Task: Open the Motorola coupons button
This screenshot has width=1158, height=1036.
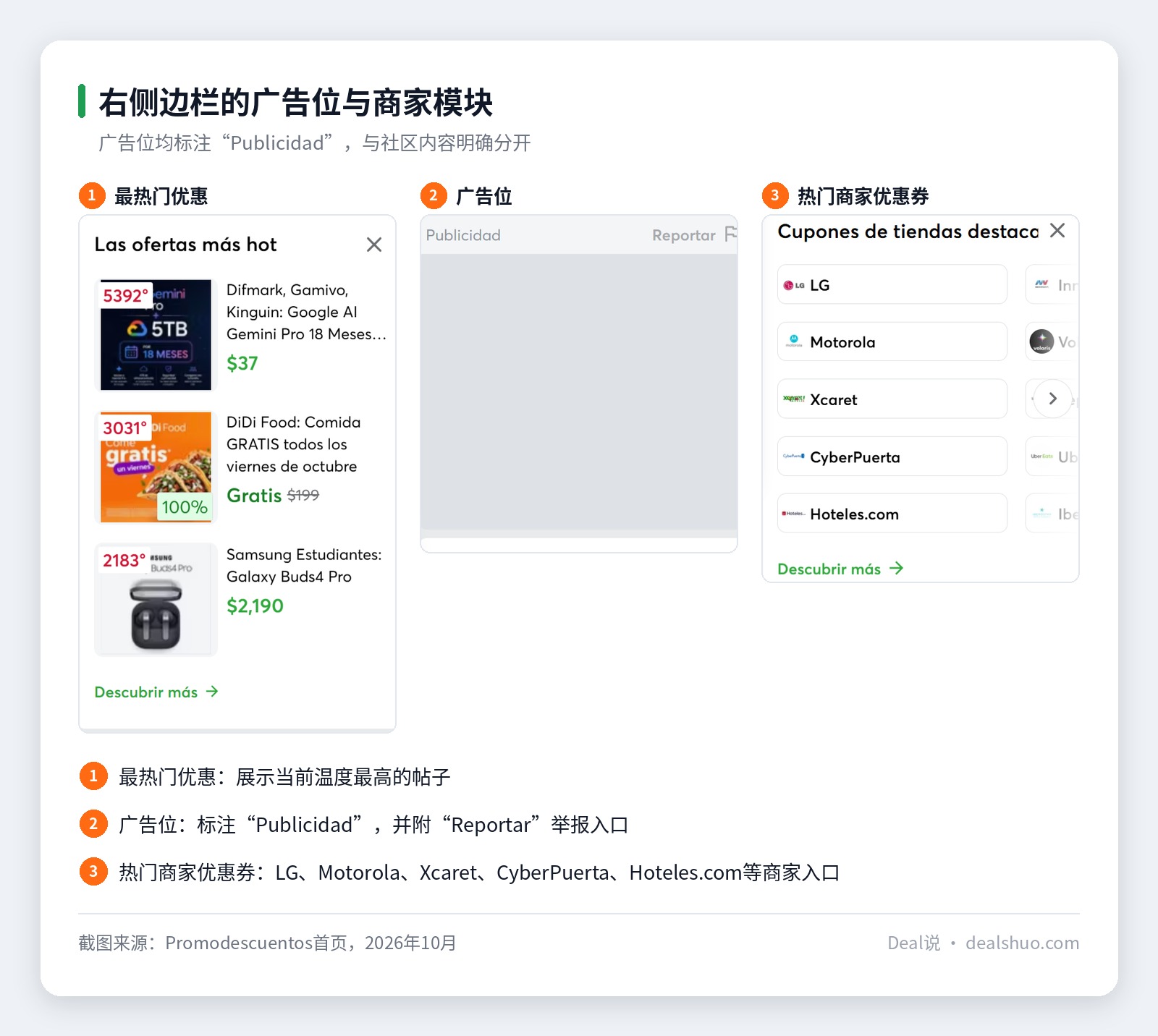Action: pyautogui.click(x=892, y=341)
